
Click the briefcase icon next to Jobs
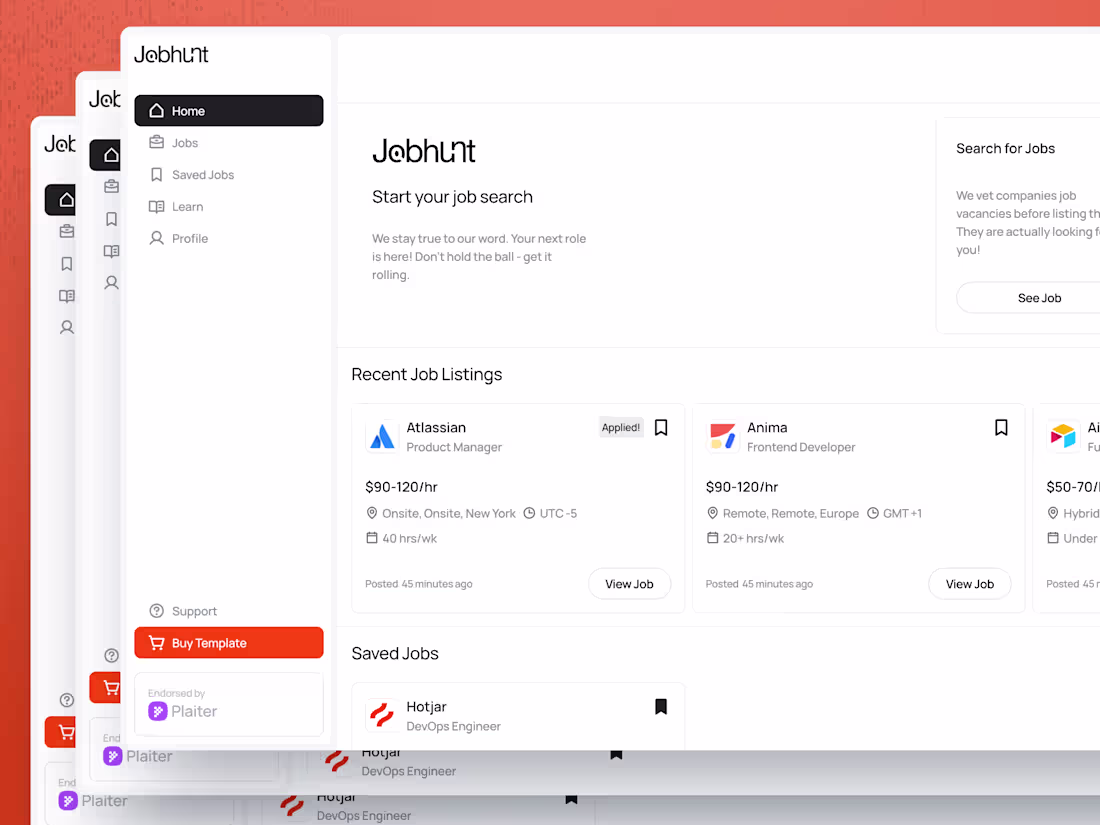(156, 142)
